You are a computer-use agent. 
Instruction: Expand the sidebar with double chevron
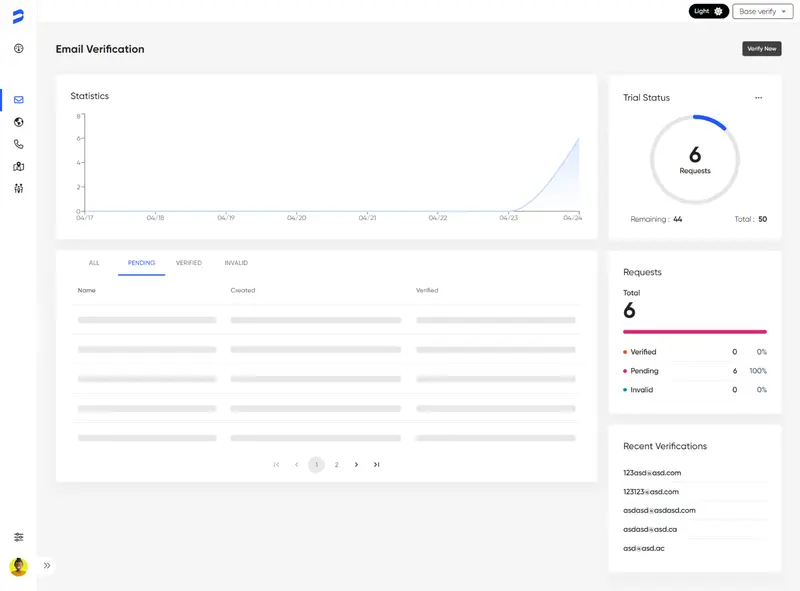point(47,566)
